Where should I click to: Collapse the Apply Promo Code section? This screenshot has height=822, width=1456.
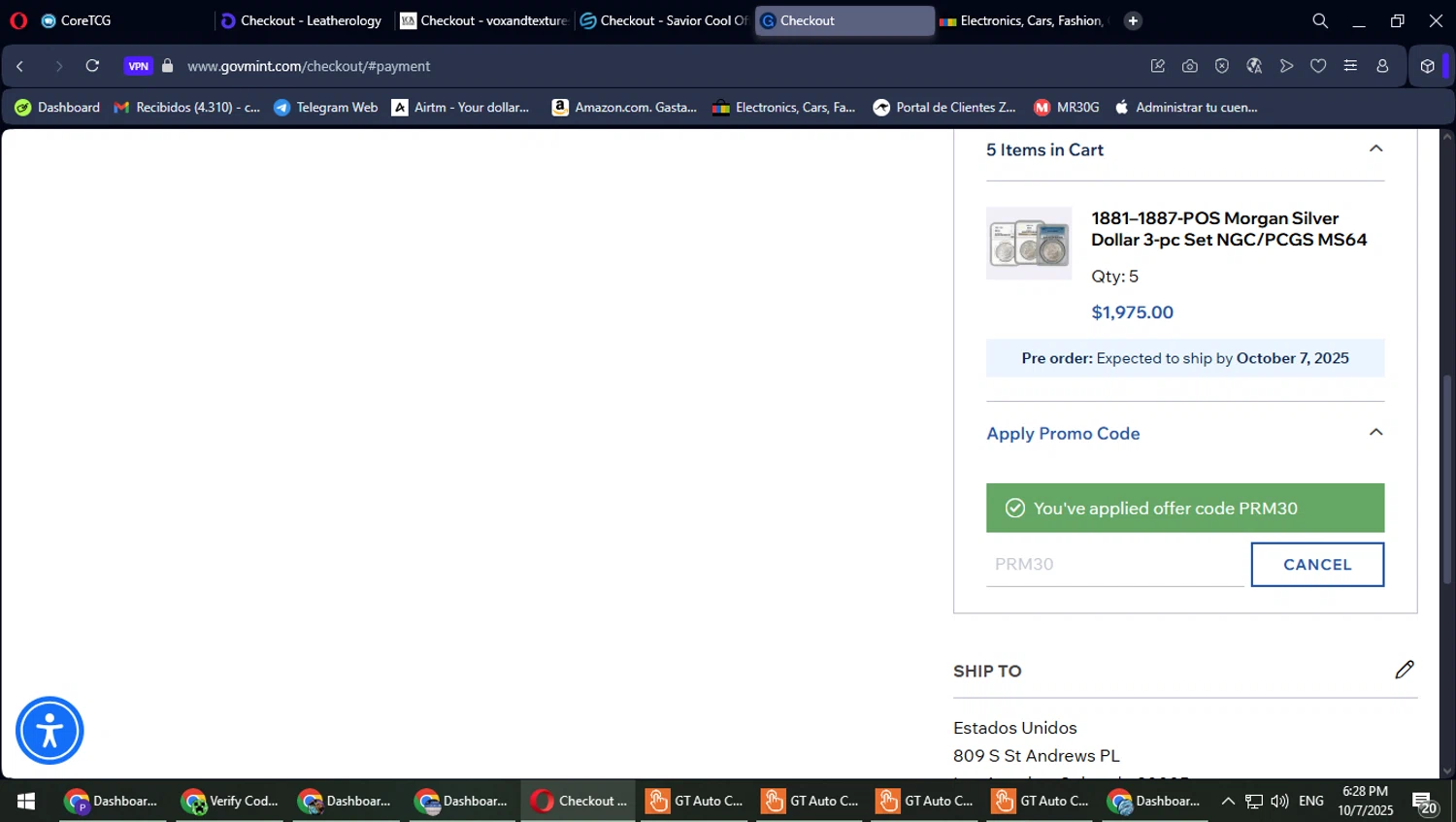[x=1375, y=433]
